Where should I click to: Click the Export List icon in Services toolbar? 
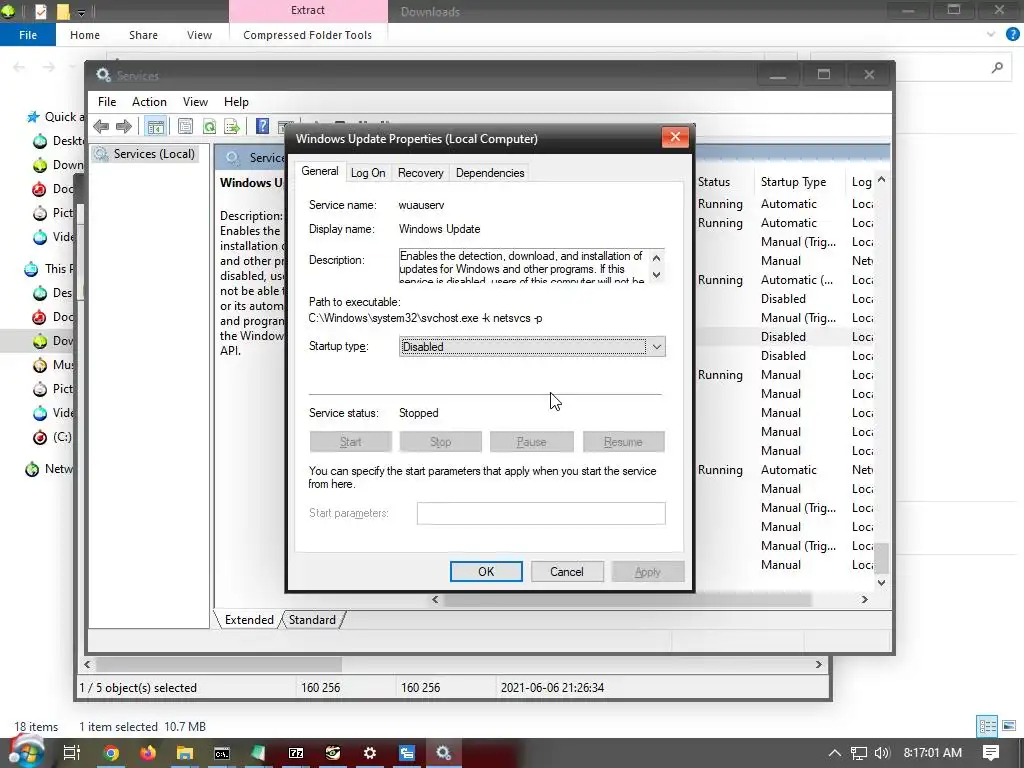pos(232,126)
